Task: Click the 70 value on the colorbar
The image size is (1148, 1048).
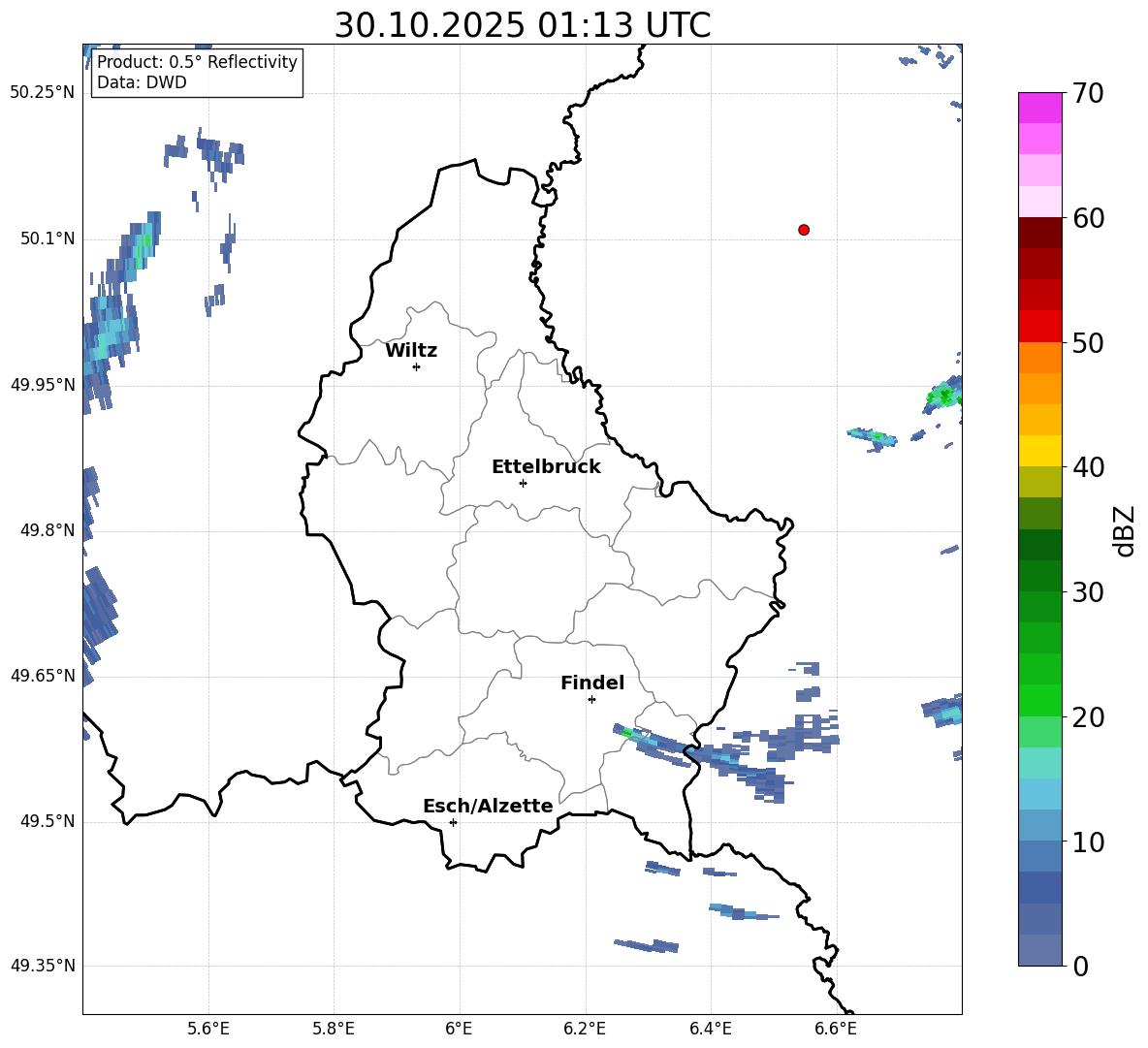Action: 1088,94
